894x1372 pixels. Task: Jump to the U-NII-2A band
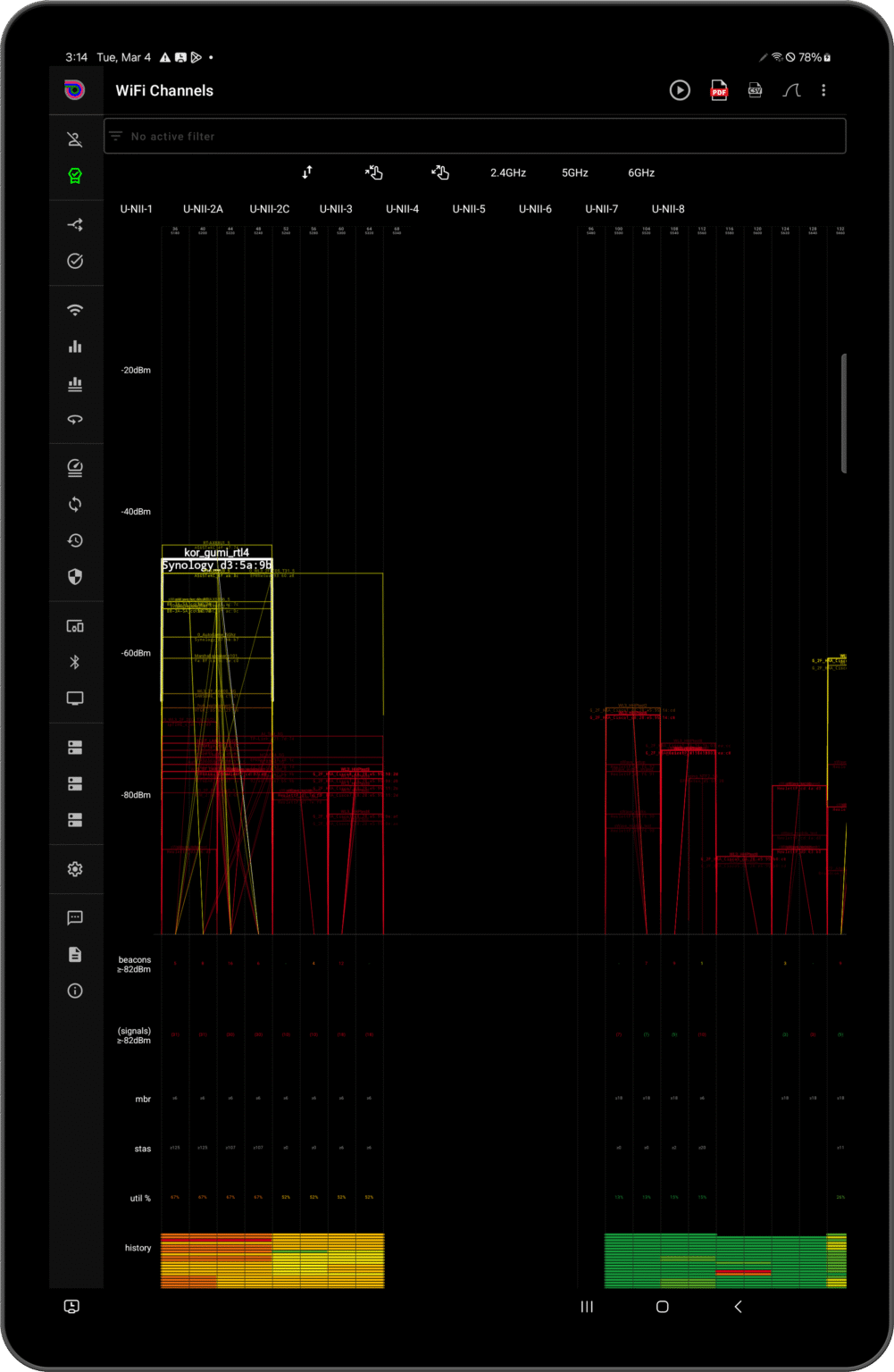point(203,209)
